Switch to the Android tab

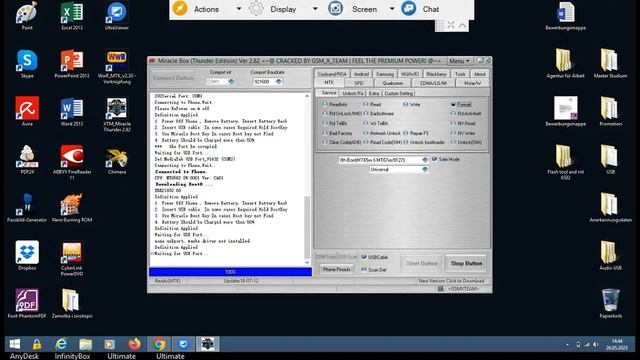click(x=361, y=74)
